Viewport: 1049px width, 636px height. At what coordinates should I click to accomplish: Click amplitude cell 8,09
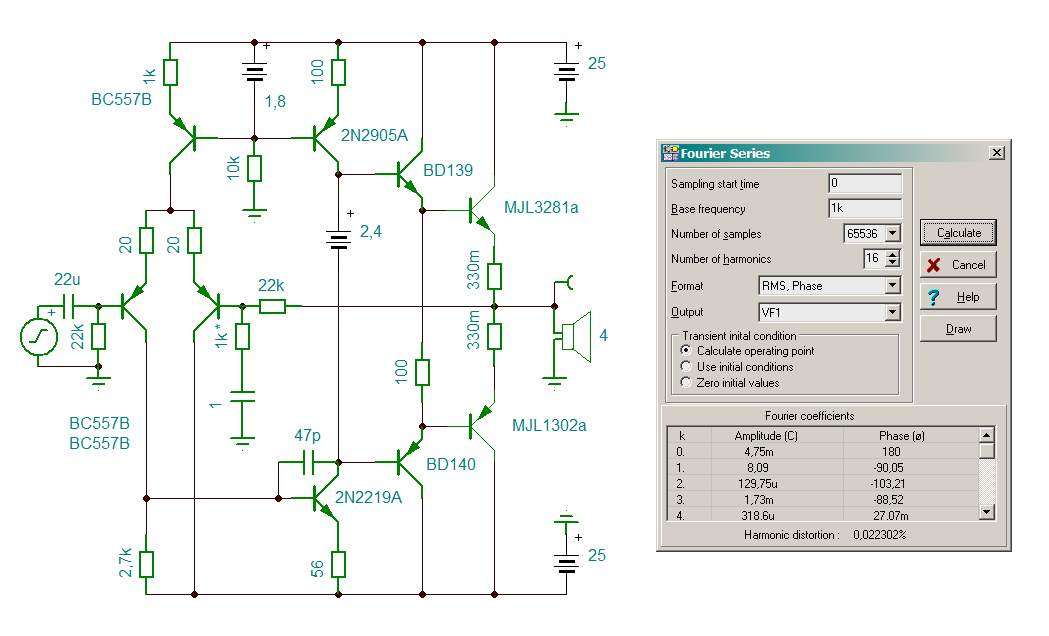coord(757,467)
